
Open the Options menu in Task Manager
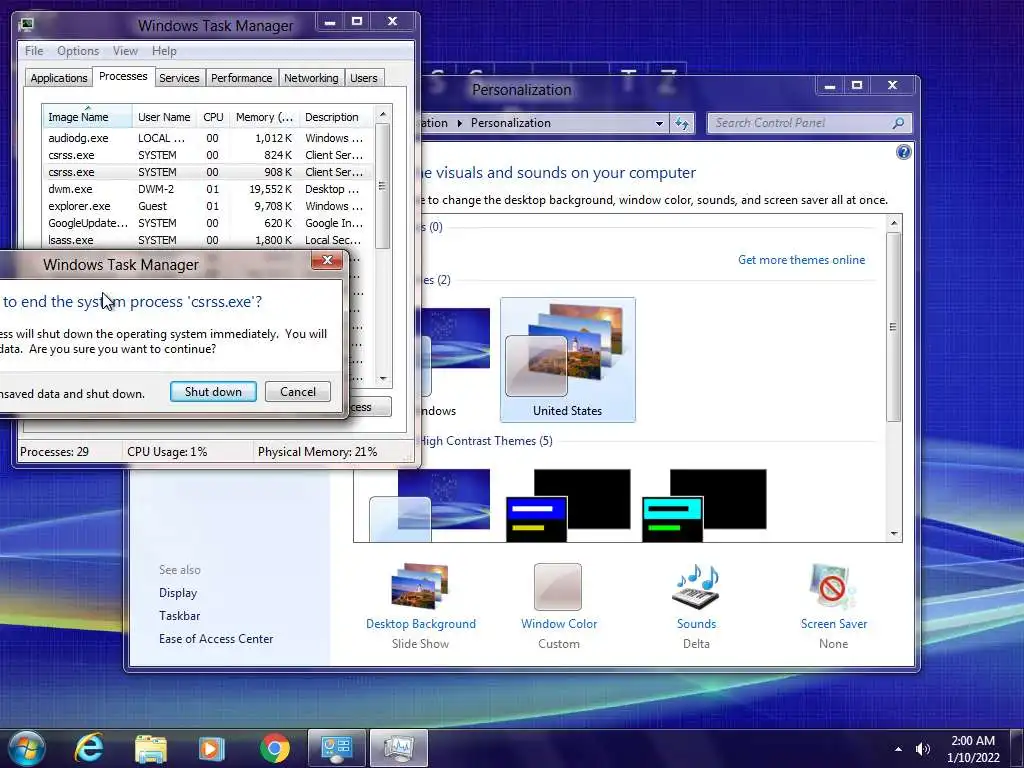(x=78, y=50)
